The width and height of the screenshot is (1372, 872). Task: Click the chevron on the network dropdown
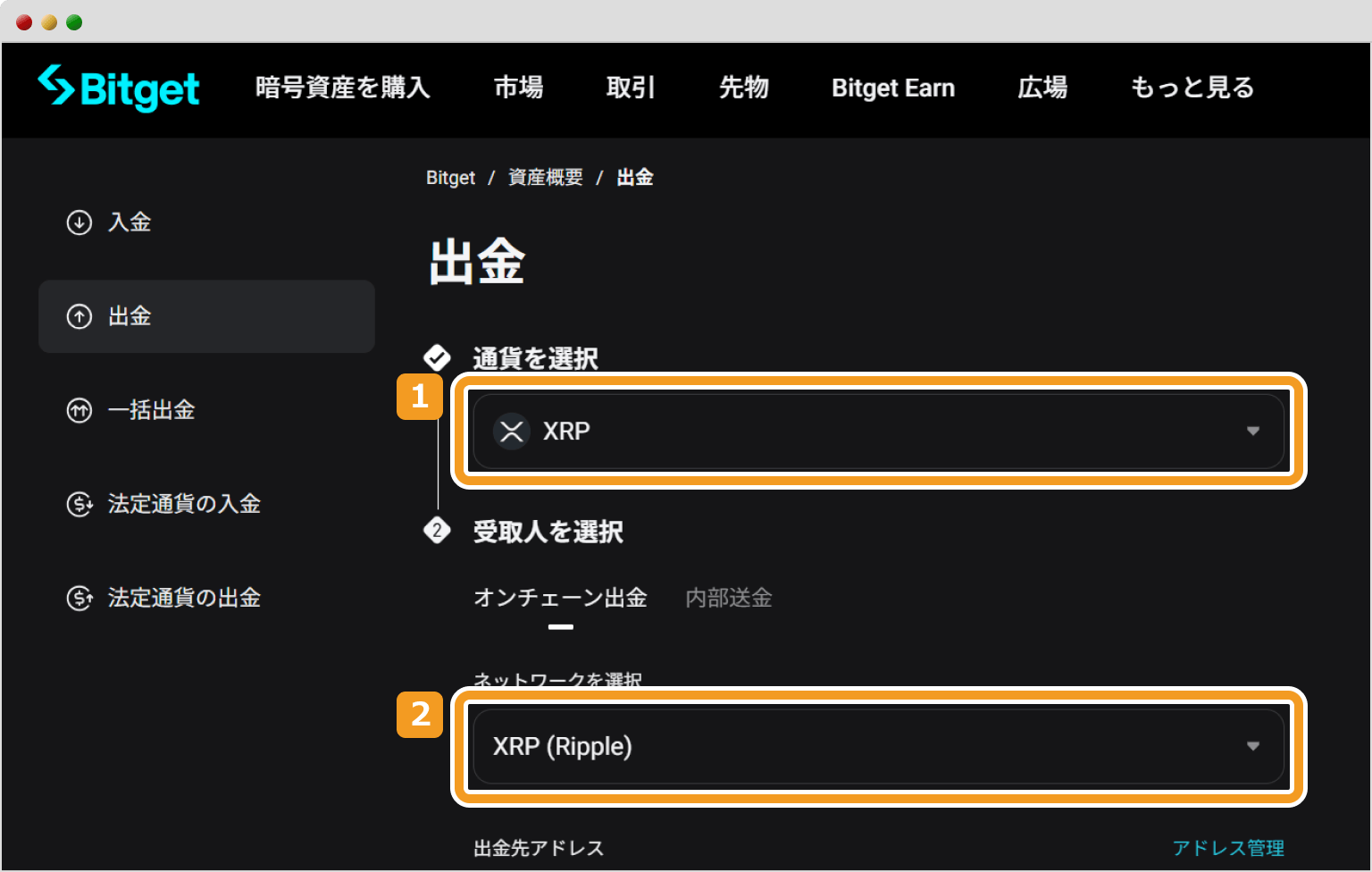pyautogui.click(x=1253, y=747)
